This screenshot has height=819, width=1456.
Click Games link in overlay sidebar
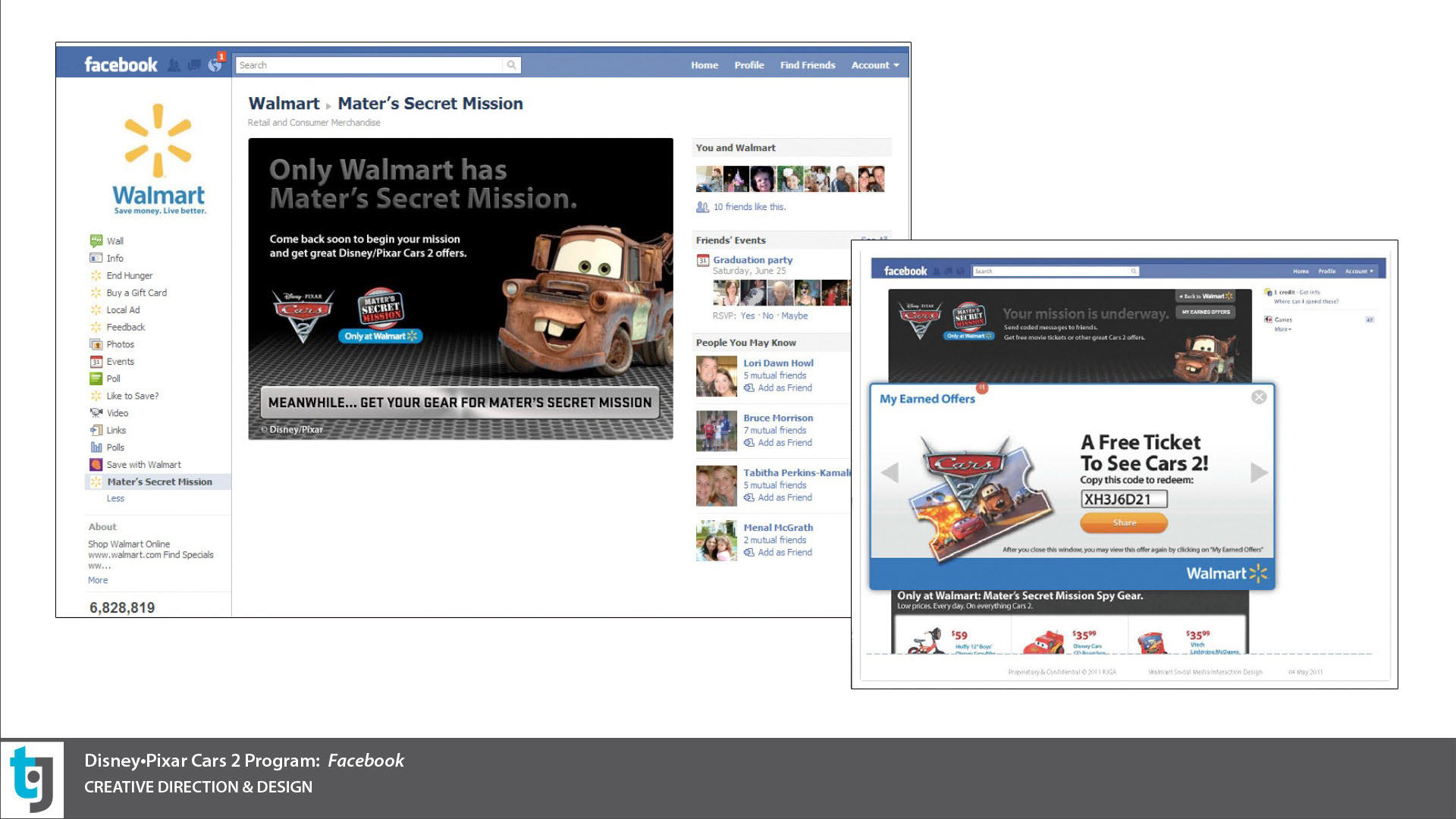(x=1283, y=320)
